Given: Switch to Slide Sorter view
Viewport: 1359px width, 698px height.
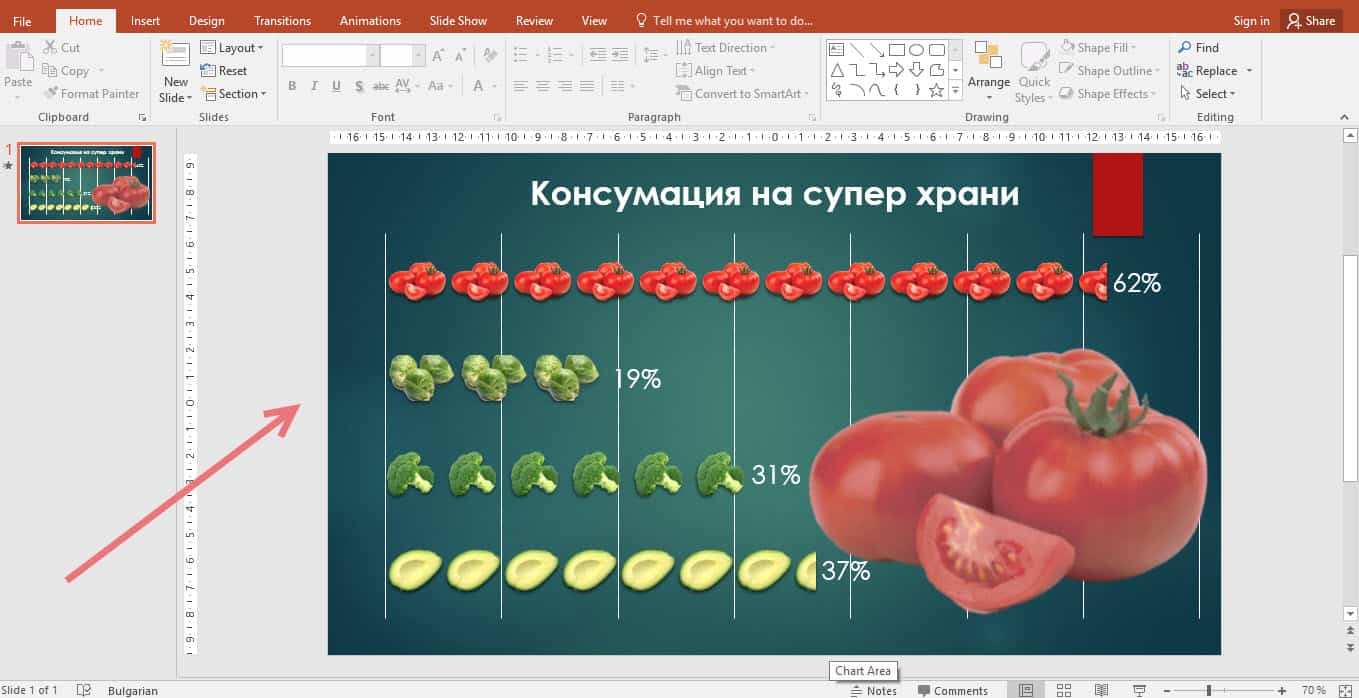Looking at the screenshot, I should pos(1064,690).
